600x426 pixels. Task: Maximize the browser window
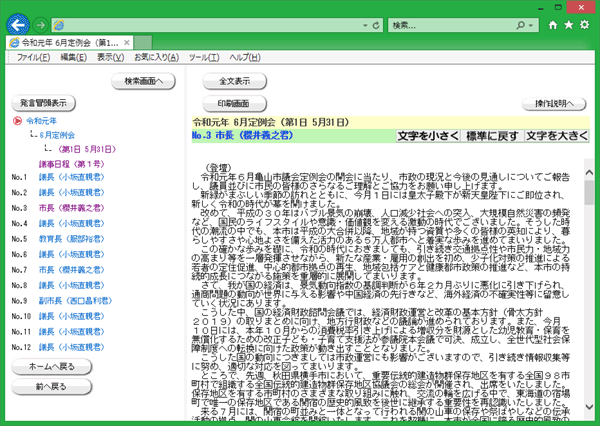558,7
